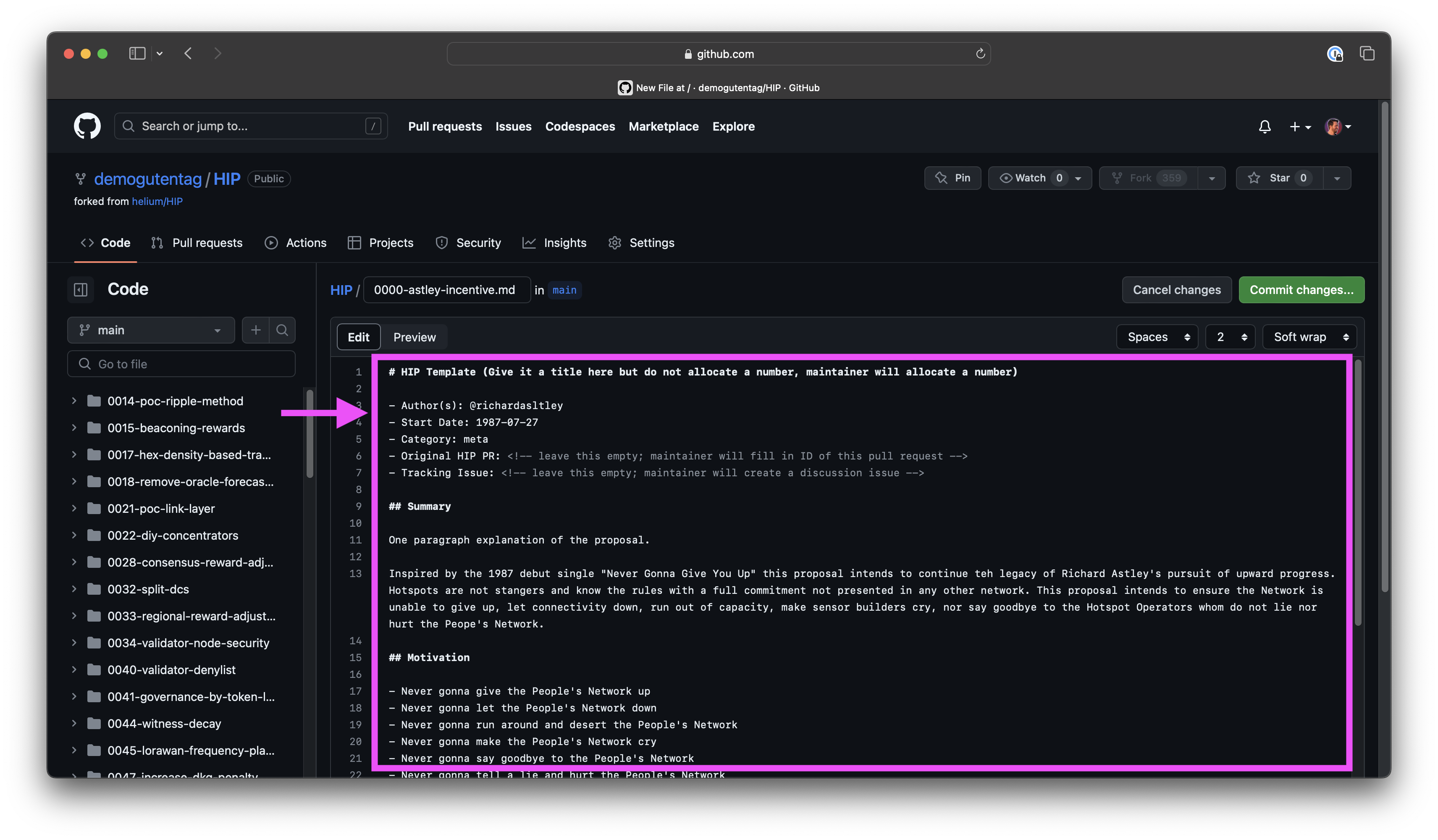Expand the 0022-diy-concentrators folder
Screen dimensions: 1438x840
pos(74,535)
